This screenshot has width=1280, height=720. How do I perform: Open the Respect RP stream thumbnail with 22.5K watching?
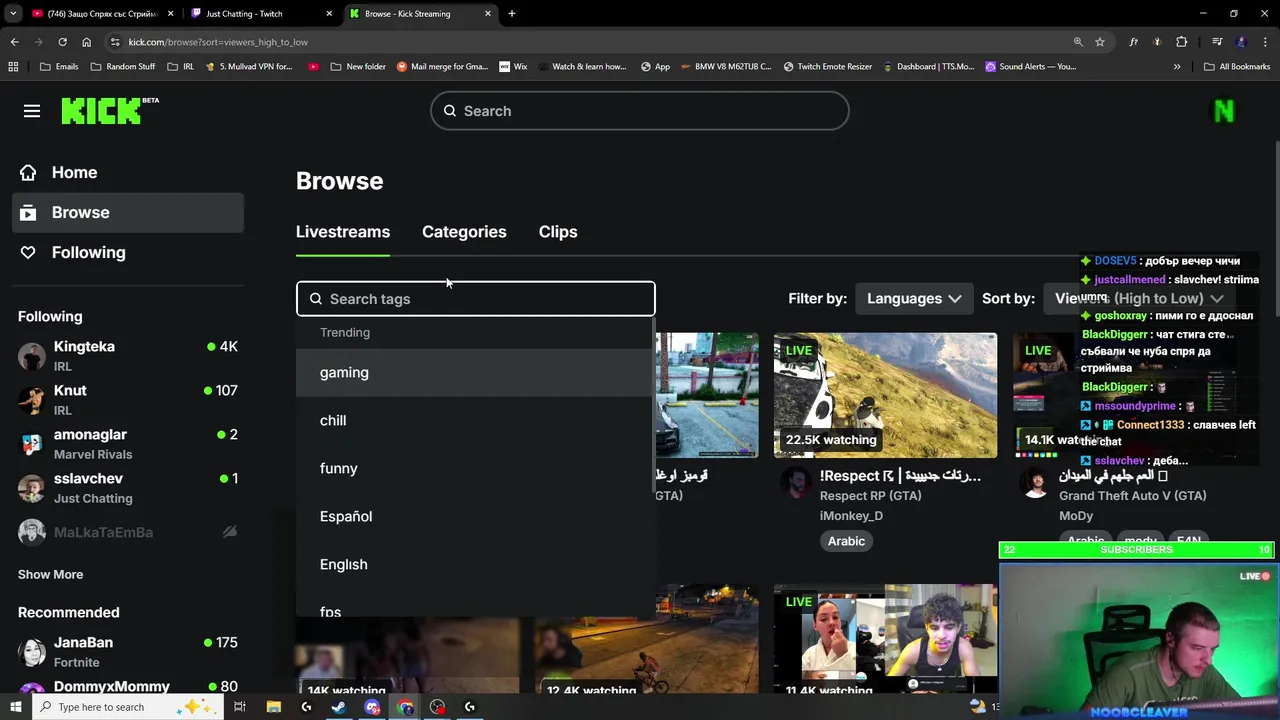[885, 396]
